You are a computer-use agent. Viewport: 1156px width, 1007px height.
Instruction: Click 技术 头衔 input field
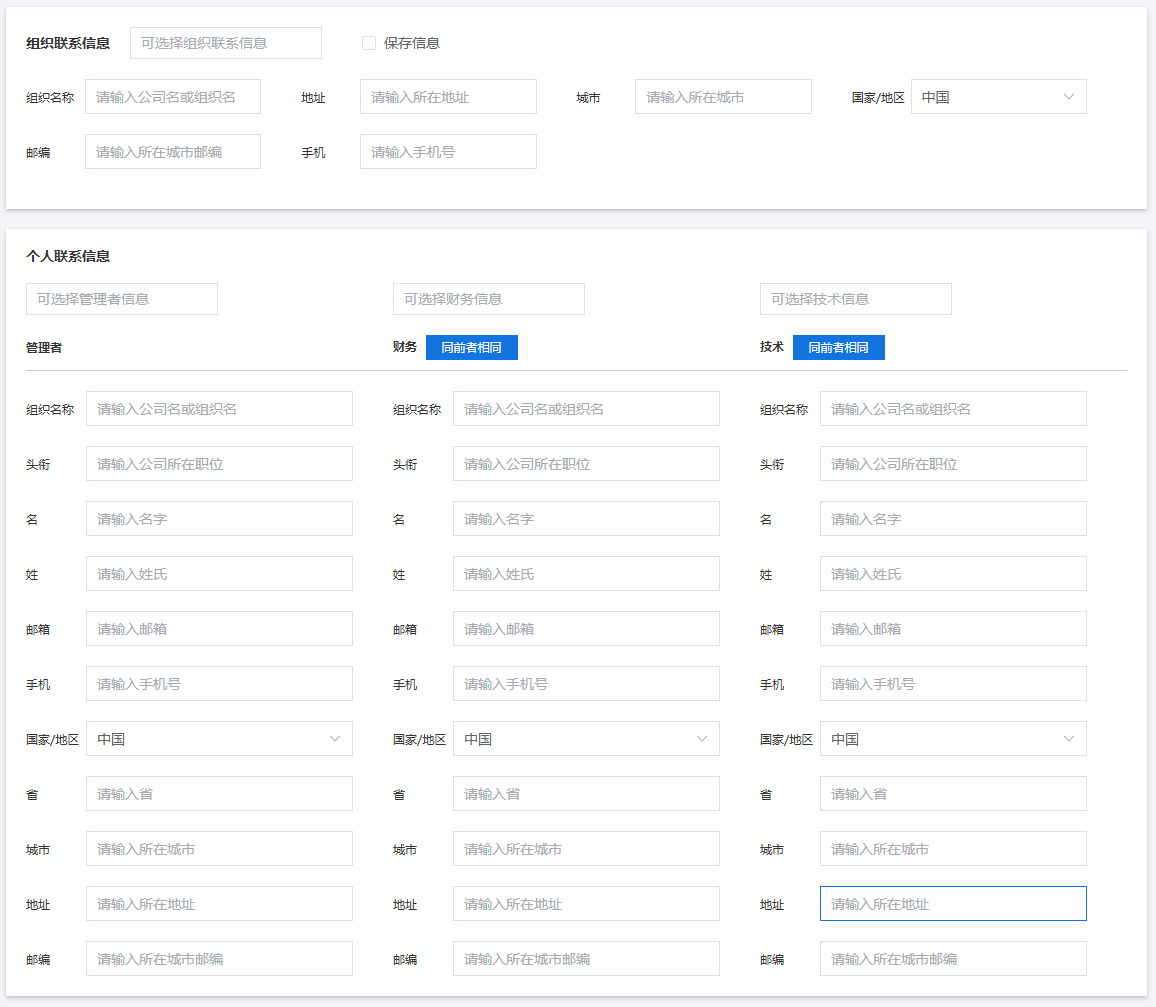pos(953,464)
